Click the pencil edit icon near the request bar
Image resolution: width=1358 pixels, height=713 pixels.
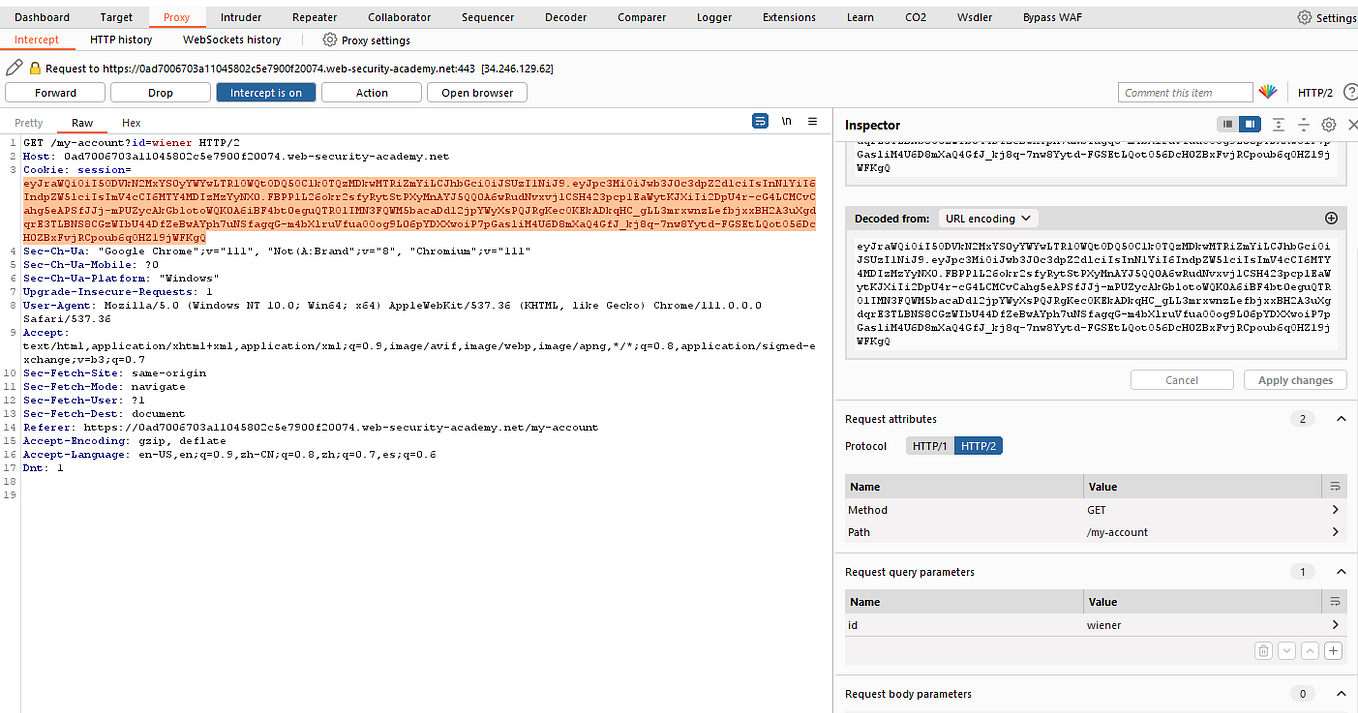(x=13, y=66)
